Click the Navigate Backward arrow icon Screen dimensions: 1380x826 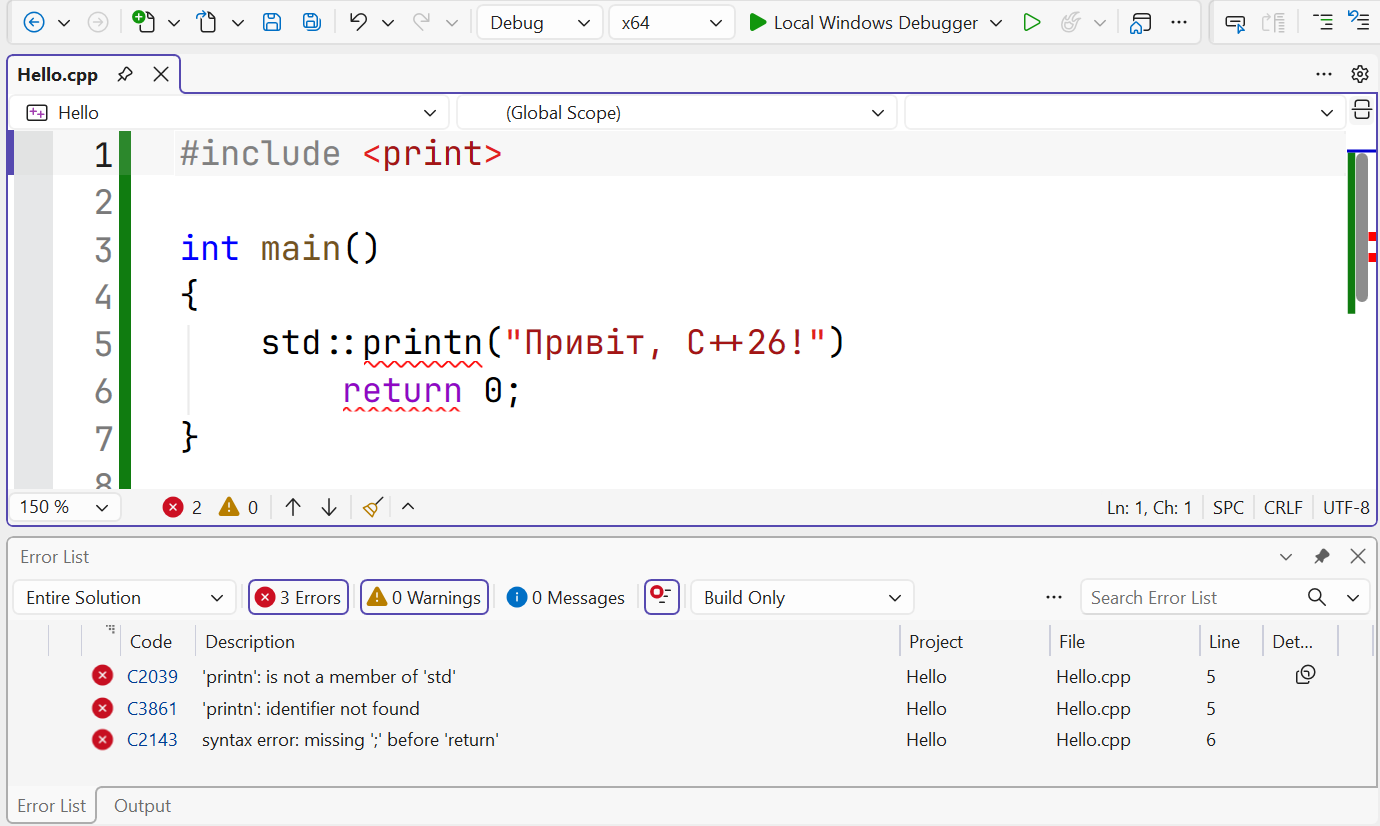coord(34,22)
